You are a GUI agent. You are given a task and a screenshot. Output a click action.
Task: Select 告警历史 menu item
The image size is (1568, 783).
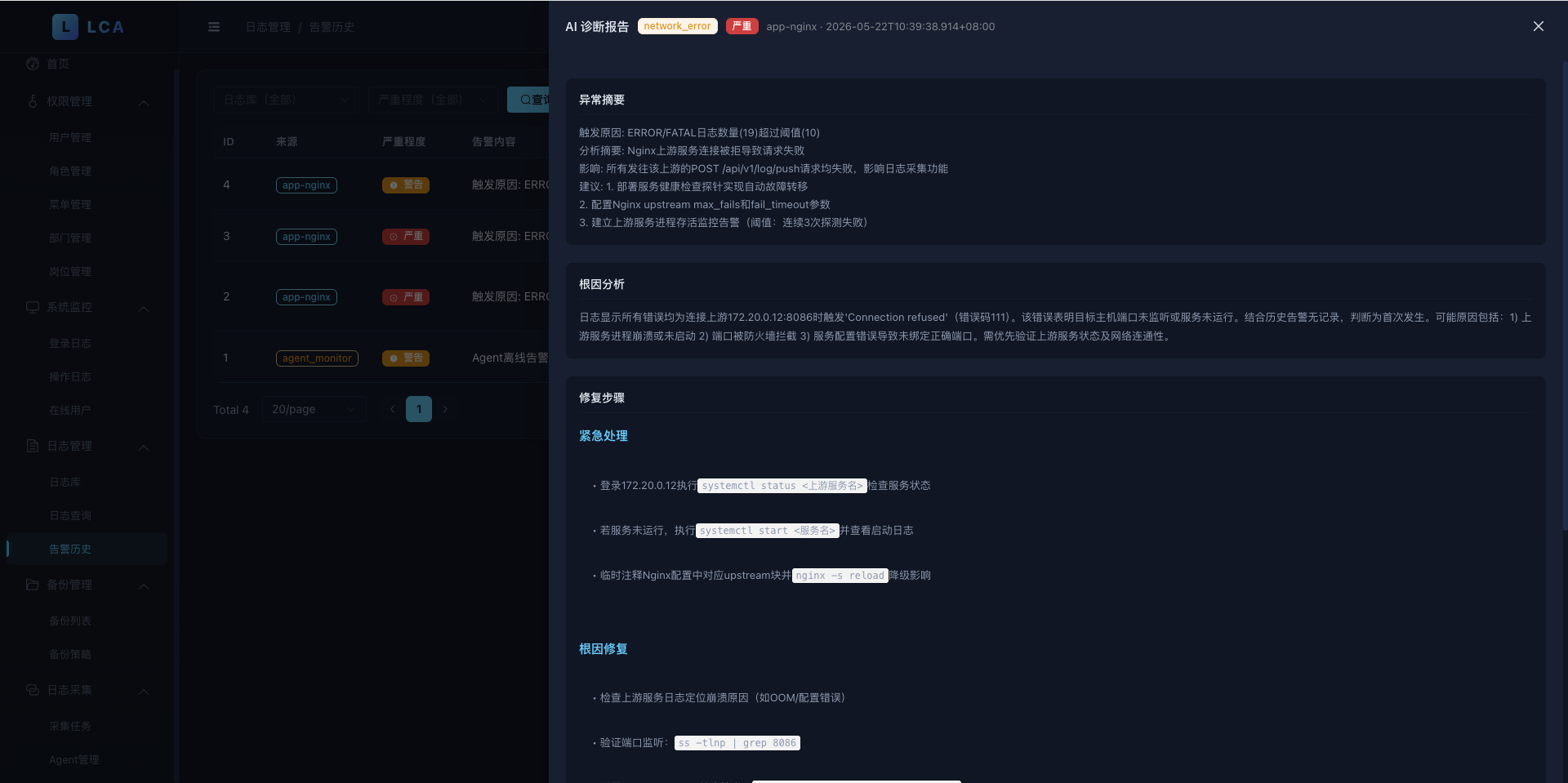coord(87,549)
